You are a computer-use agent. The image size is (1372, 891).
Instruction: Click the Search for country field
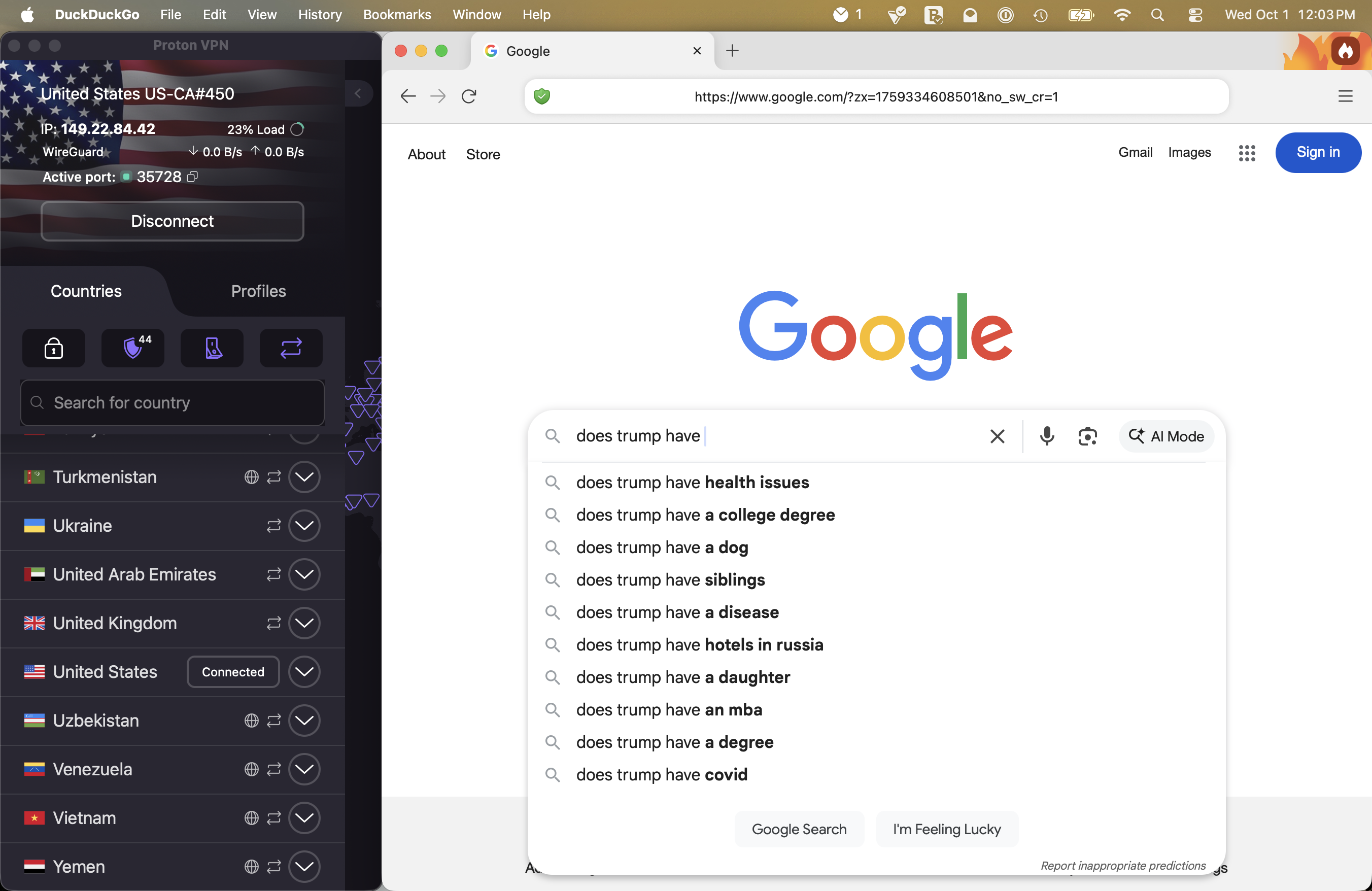coord(173,403)
